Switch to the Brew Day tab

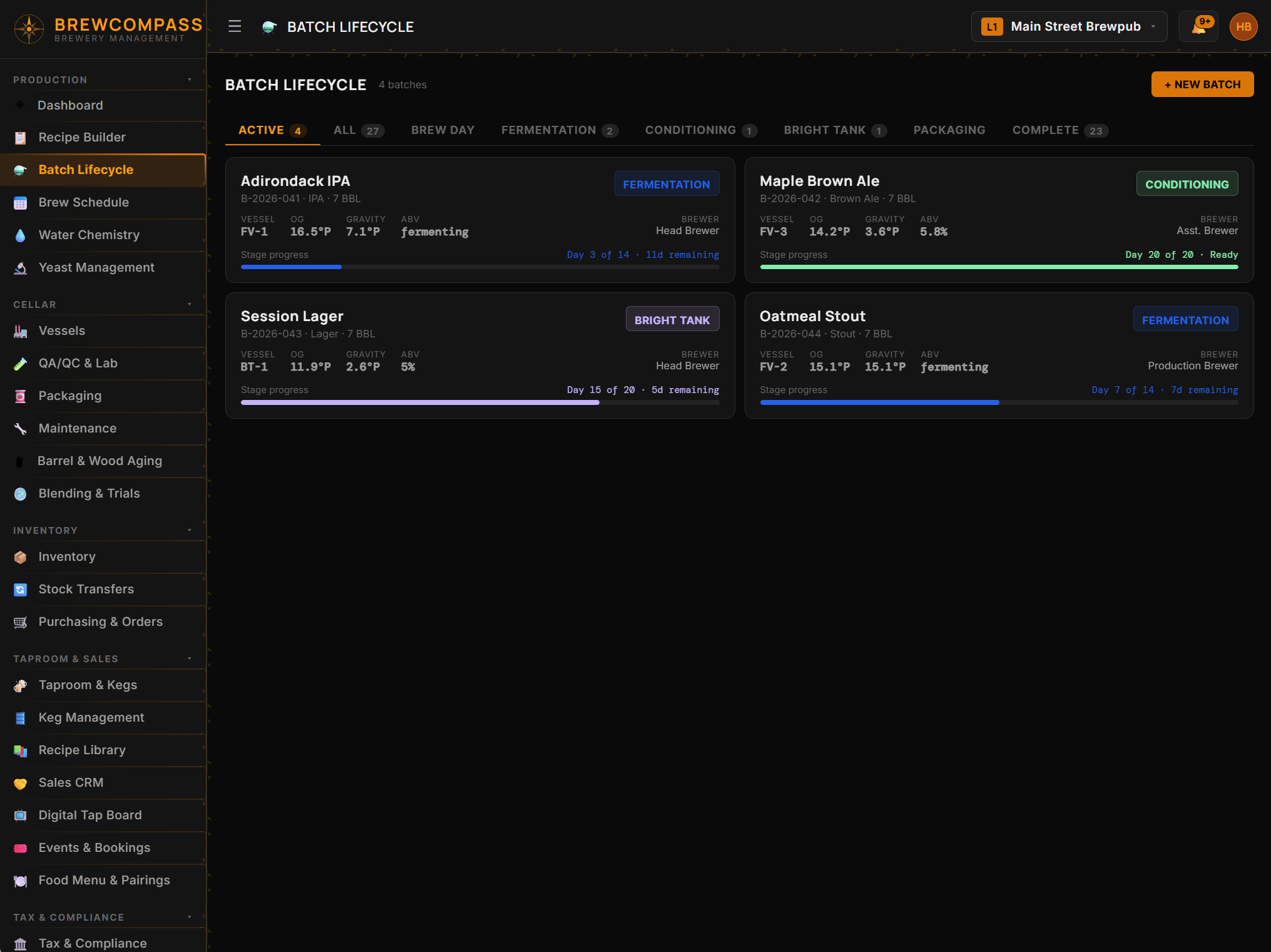tap(442, 130)
